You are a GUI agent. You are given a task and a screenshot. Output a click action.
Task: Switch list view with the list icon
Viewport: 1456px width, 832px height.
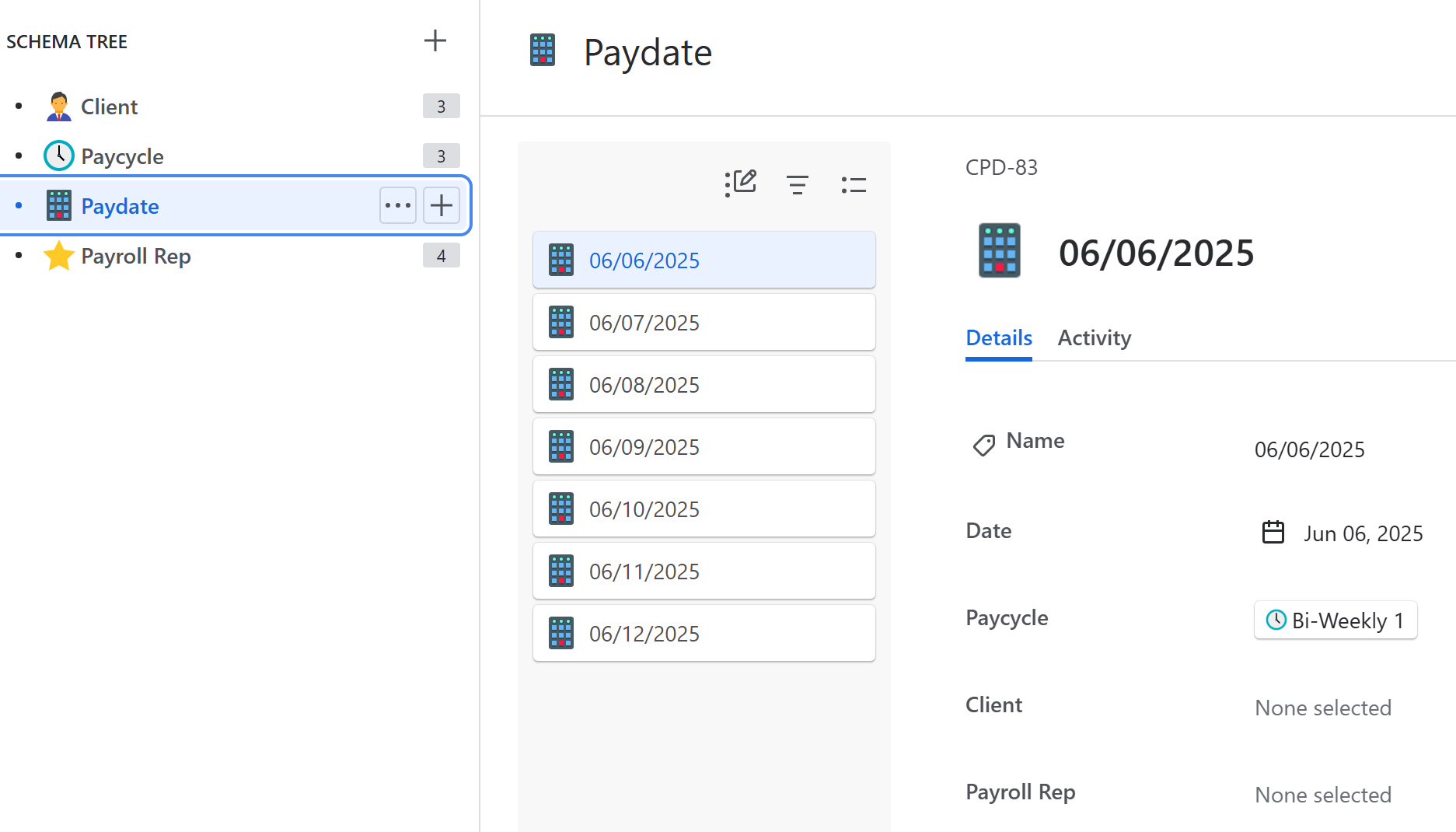(x=854, y=184)
